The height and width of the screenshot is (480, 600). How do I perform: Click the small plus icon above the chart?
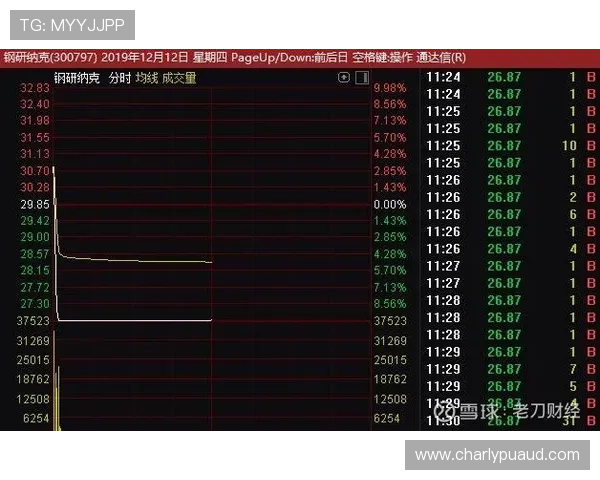(345, 77)
